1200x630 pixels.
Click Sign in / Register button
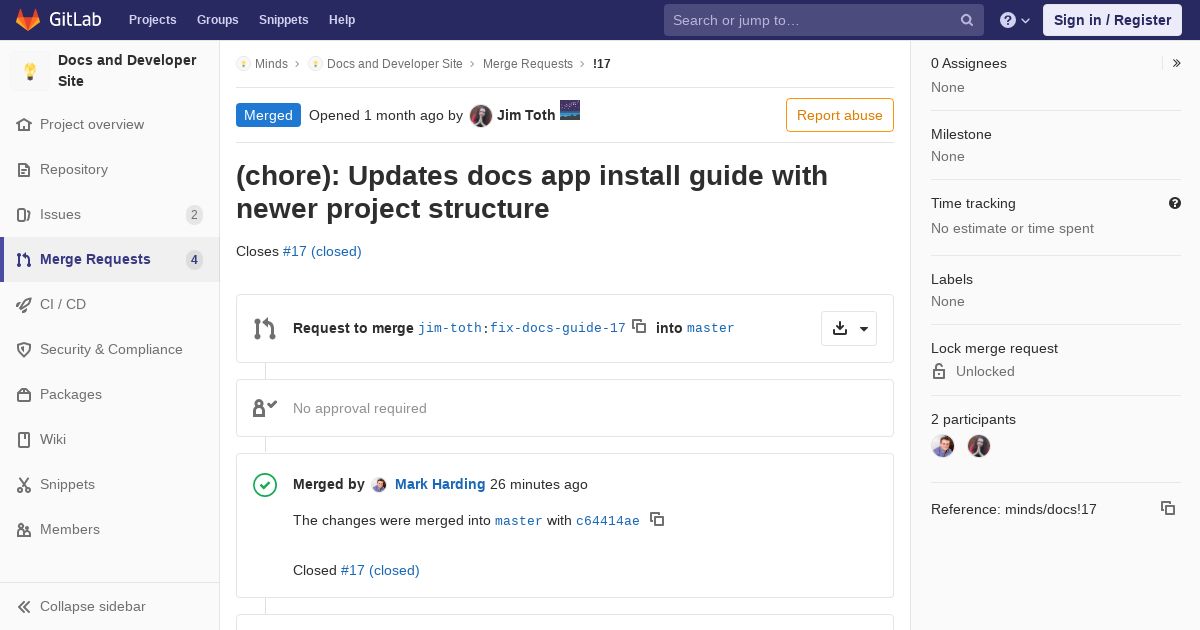click(1112, 20)
